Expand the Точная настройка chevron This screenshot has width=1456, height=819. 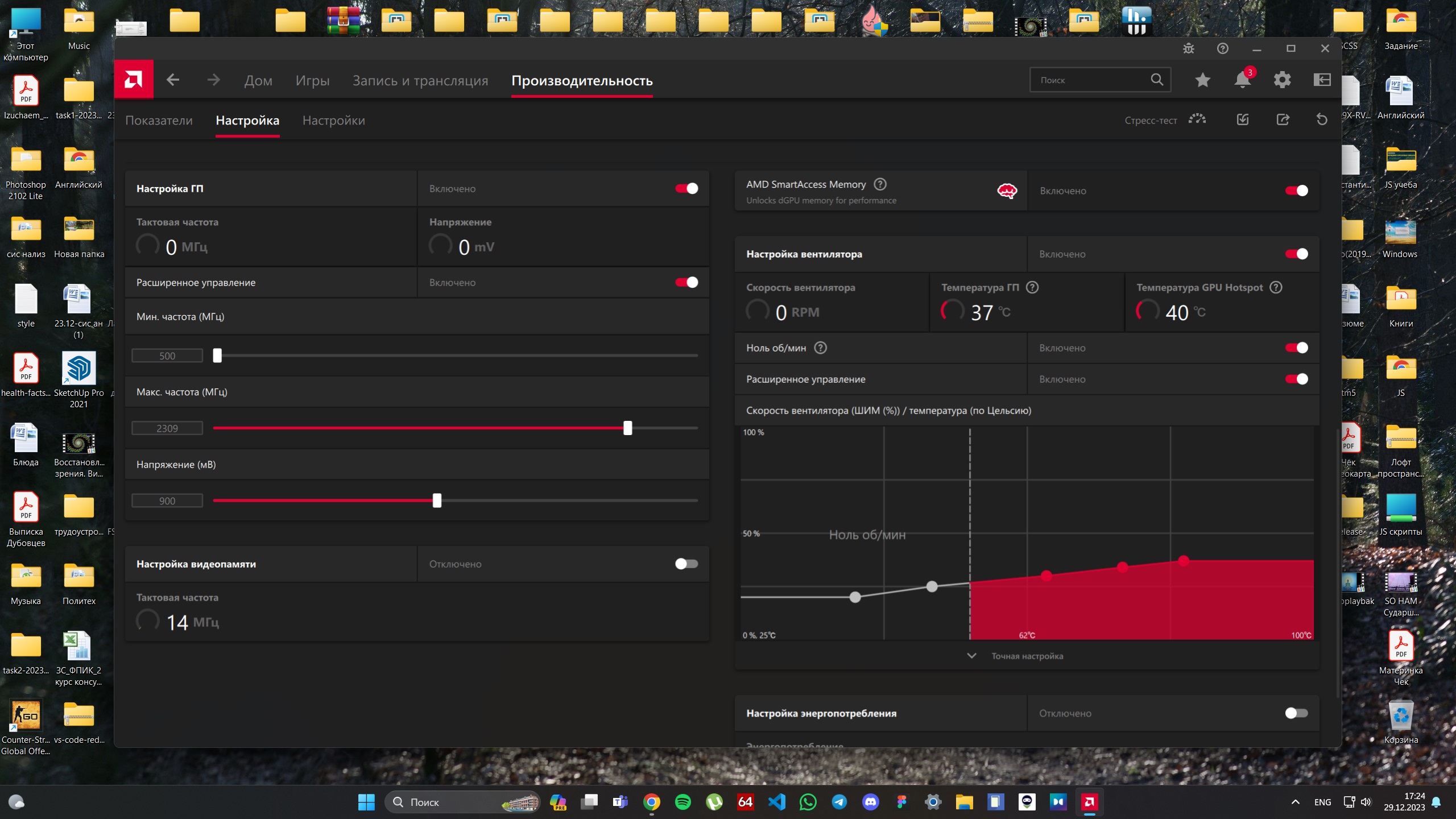click(972, 656)
